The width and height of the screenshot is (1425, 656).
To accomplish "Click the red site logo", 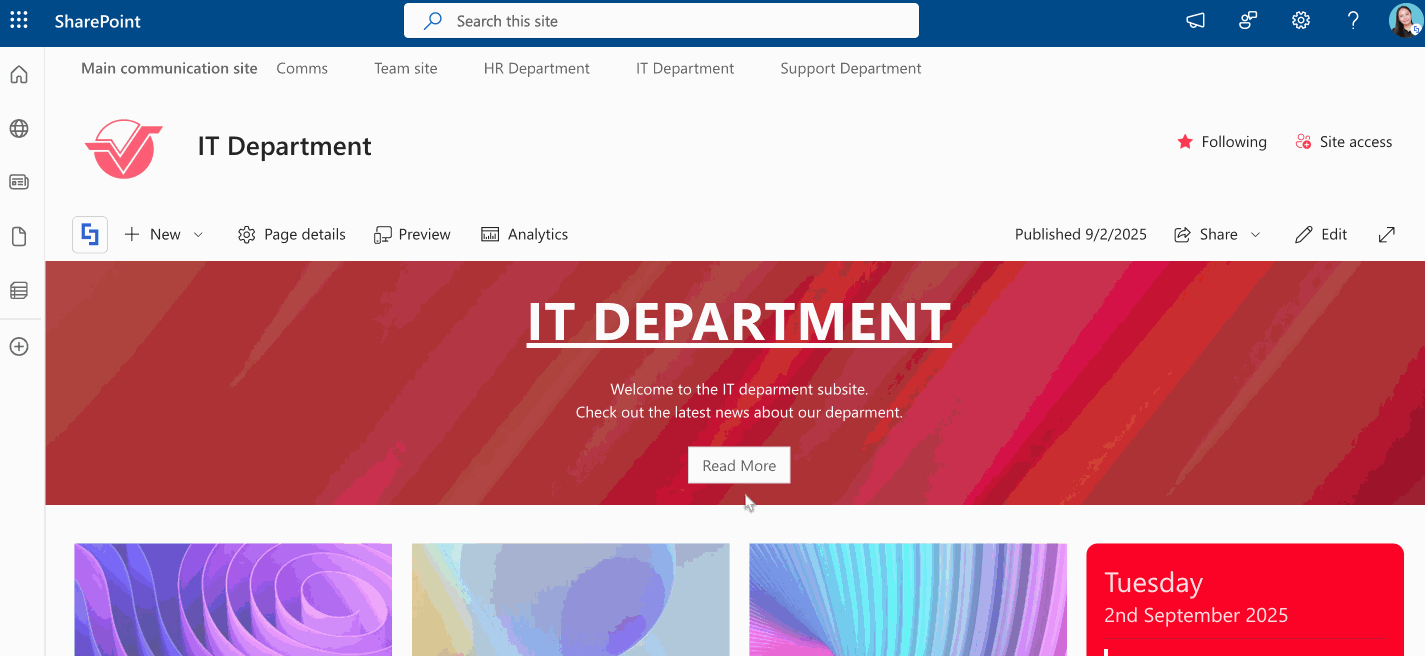I will (124, 148).
